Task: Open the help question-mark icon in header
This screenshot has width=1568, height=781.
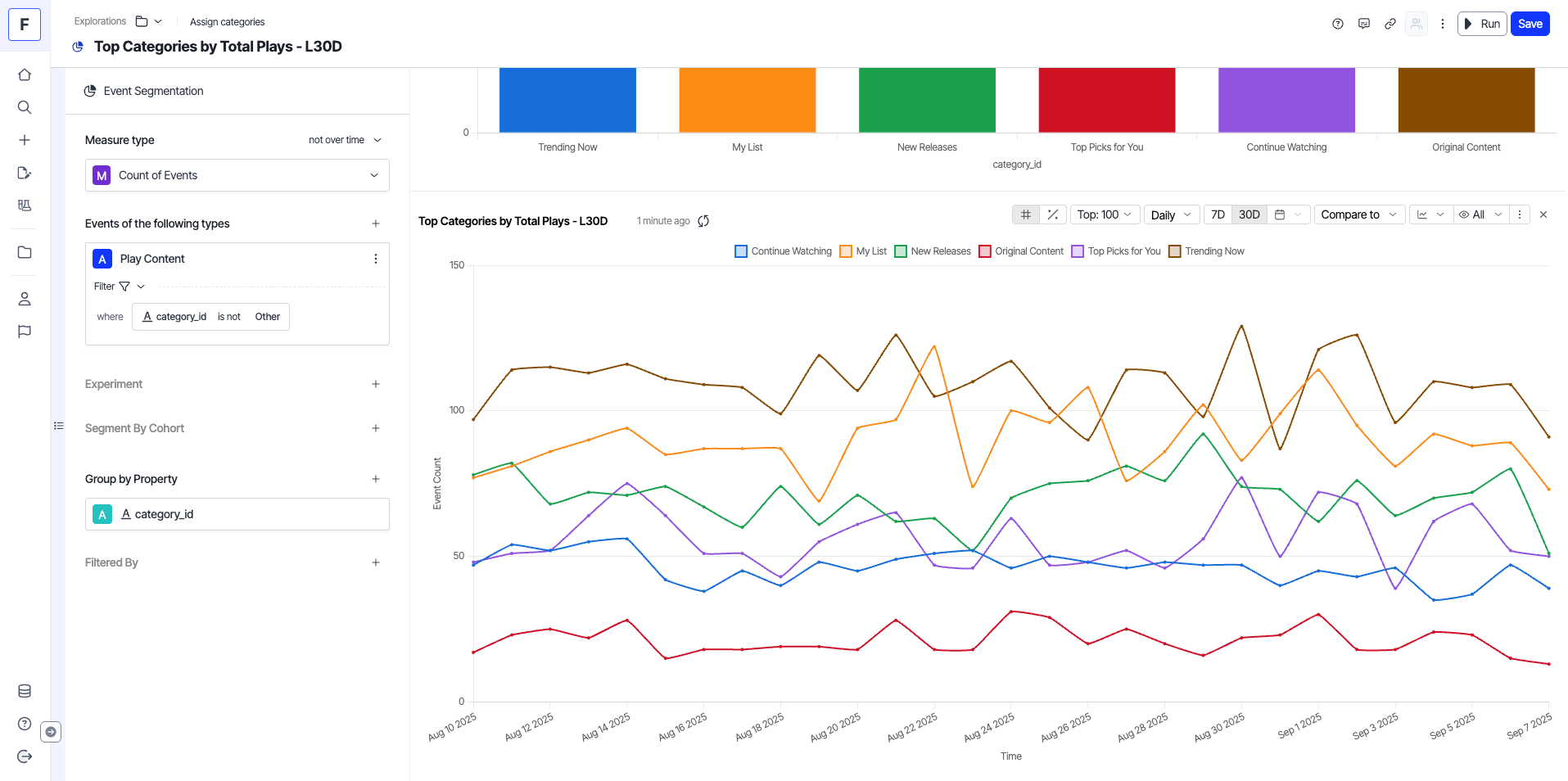Action: click(1337, 24)
